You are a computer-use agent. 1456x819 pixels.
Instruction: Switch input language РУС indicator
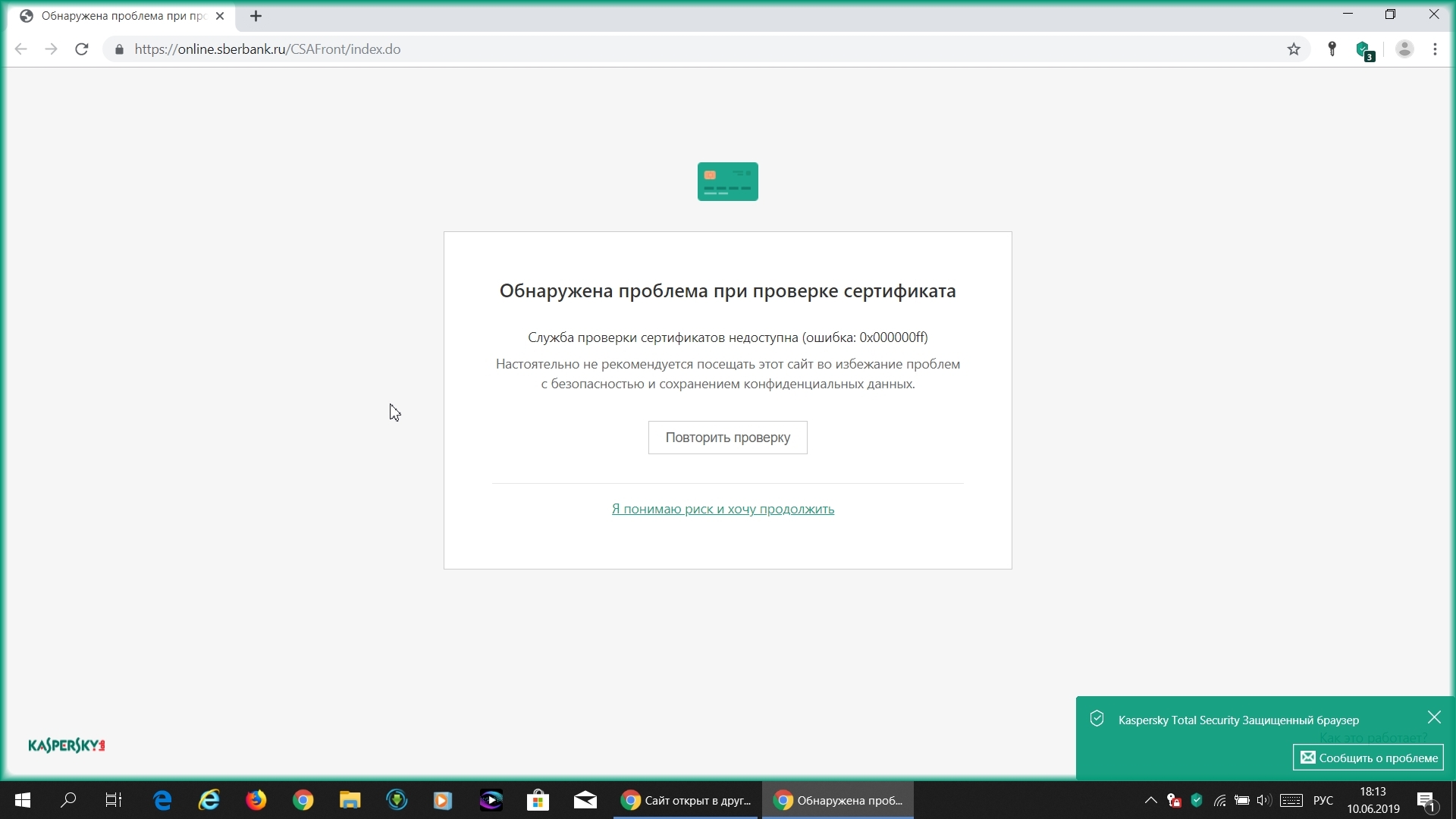tap(1323, 800)
